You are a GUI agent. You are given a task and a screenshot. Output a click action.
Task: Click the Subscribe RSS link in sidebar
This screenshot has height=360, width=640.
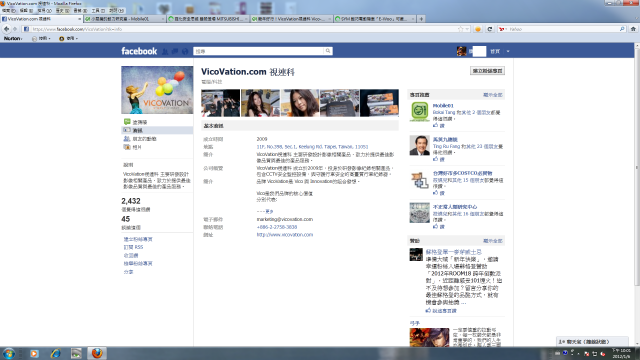click(x=133, y=247)
